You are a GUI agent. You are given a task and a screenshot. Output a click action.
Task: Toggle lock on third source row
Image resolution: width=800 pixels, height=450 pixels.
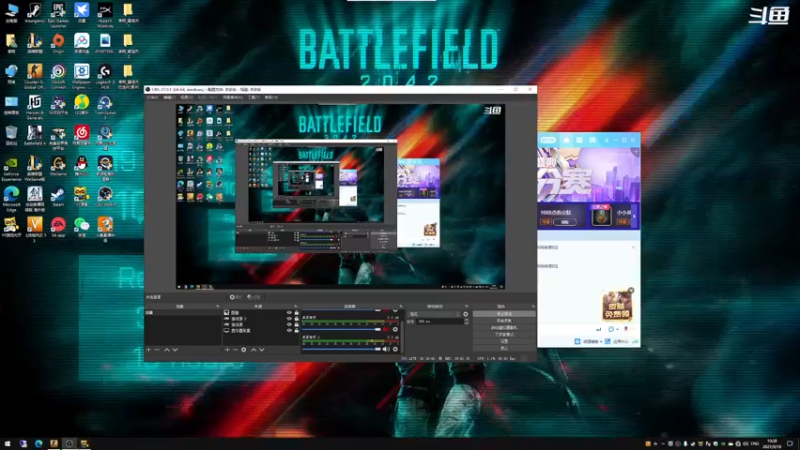(x=296, y=324)
